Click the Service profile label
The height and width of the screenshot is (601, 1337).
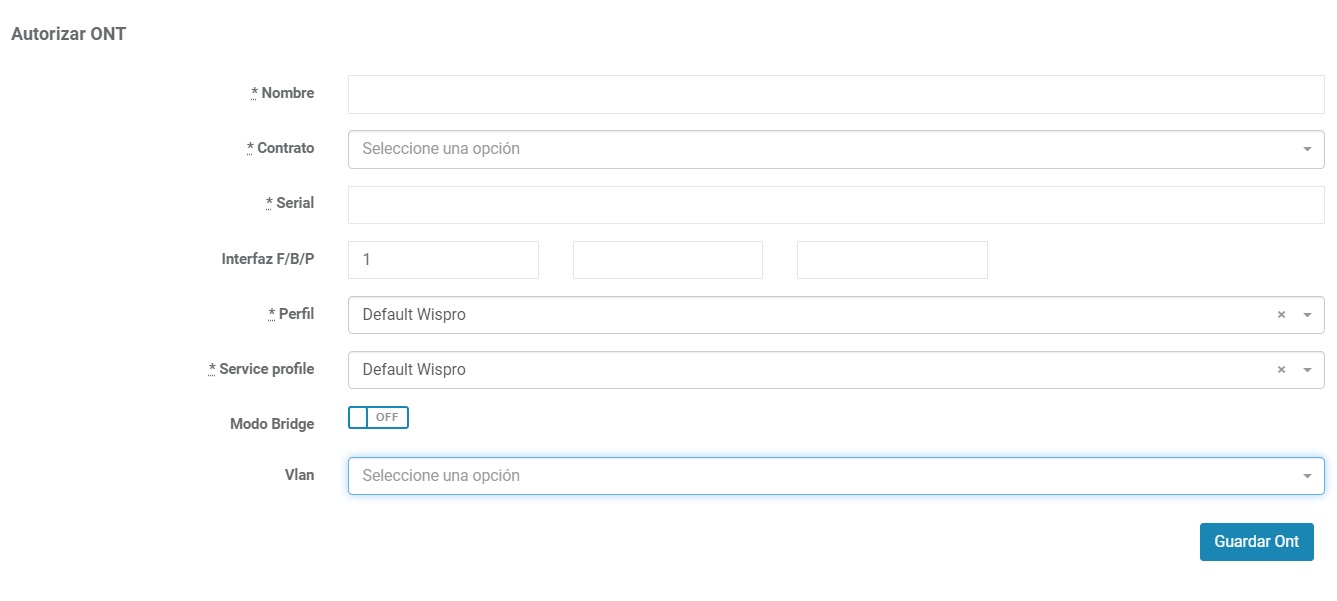click(x=261, y=369)
